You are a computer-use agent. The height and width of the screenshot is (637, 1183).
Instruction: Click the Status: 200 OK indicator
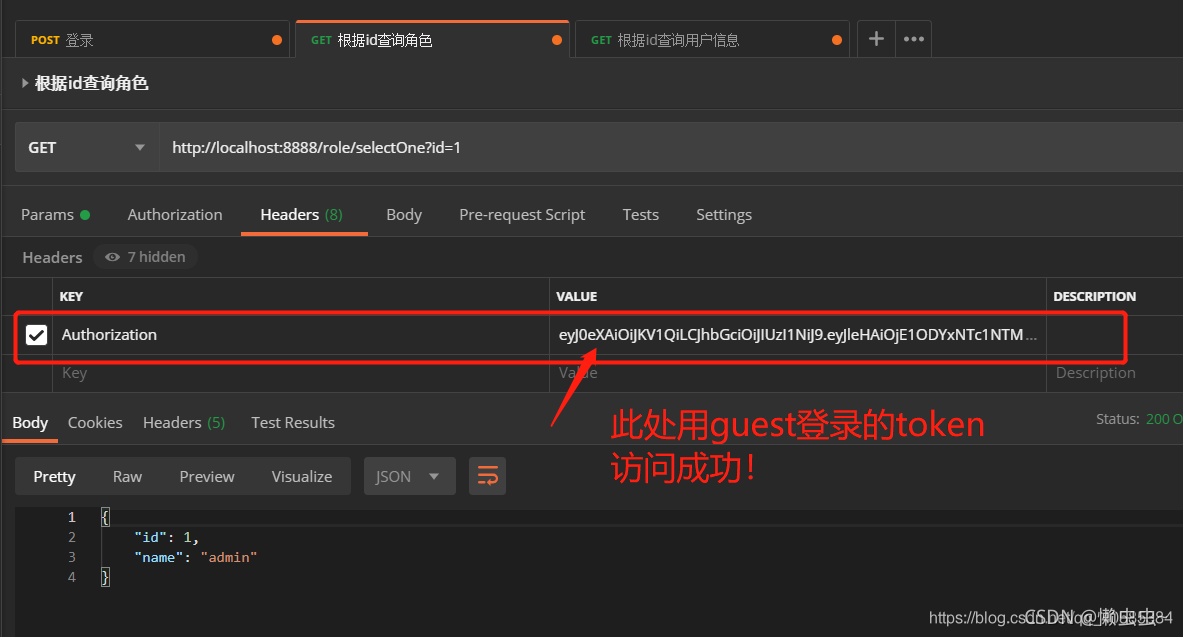coord(1140,418)
